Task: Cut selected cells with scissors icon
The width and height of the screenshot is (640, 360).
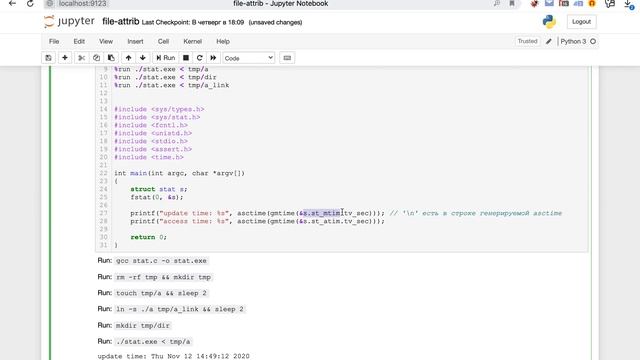Action: [82, 58]
